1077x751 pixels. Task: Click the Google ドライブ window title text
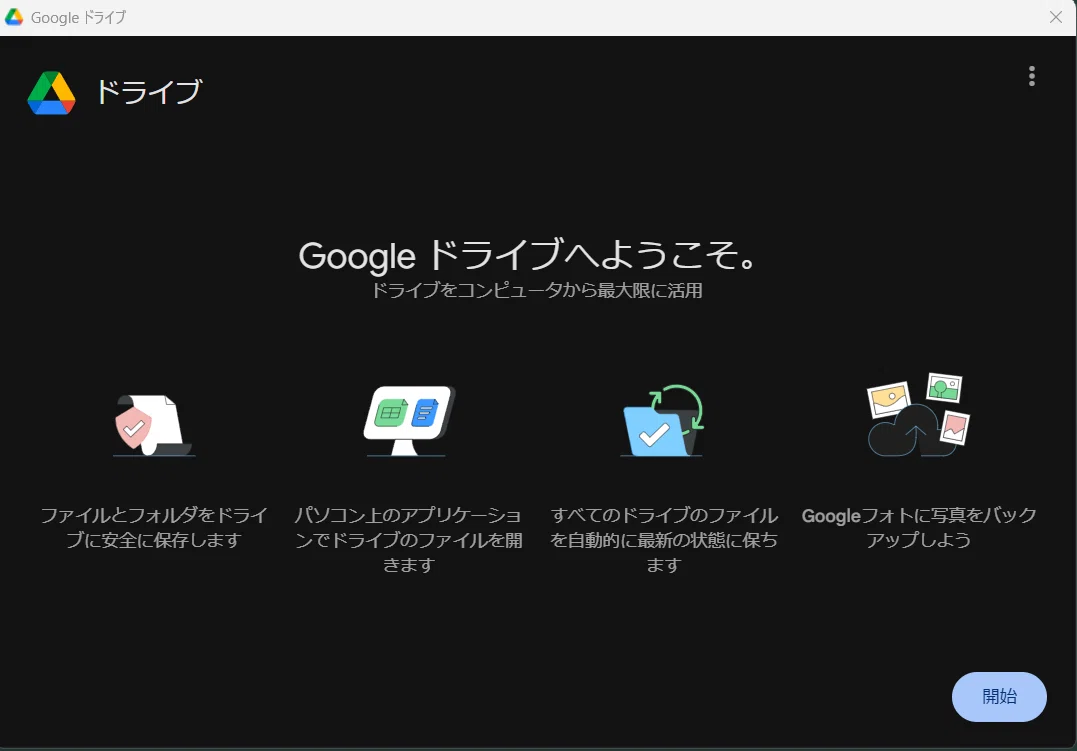(78, 18)
